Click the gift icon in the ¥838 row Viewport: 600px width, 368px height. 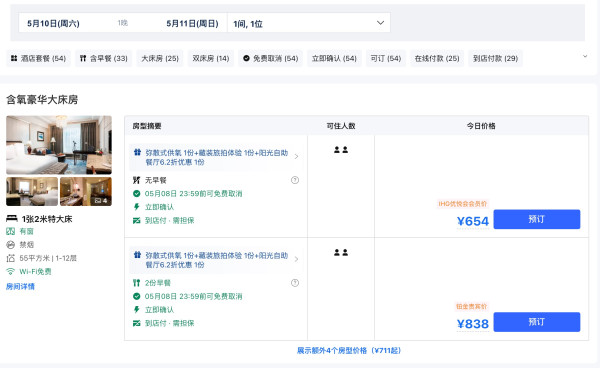pos(137,255)
